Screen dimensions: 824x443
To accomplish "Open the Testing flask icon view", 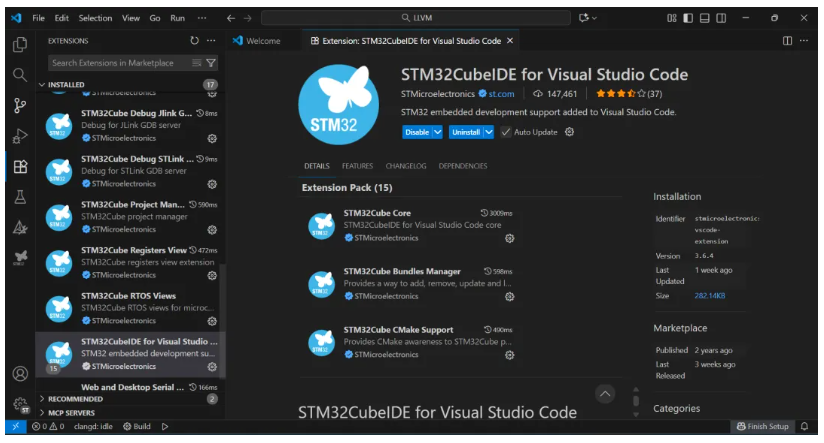I will [x=19, y=197].
